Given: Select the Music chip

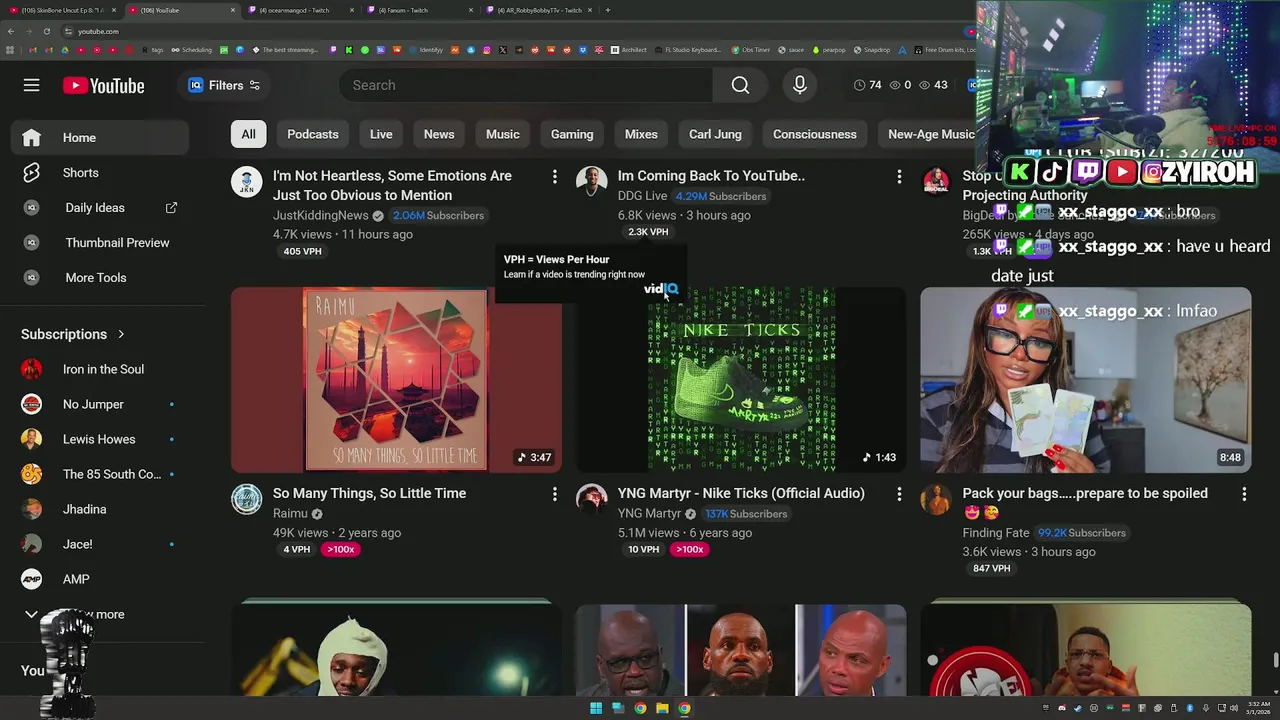Looking at the screenshot, I should tap(503, 134).
